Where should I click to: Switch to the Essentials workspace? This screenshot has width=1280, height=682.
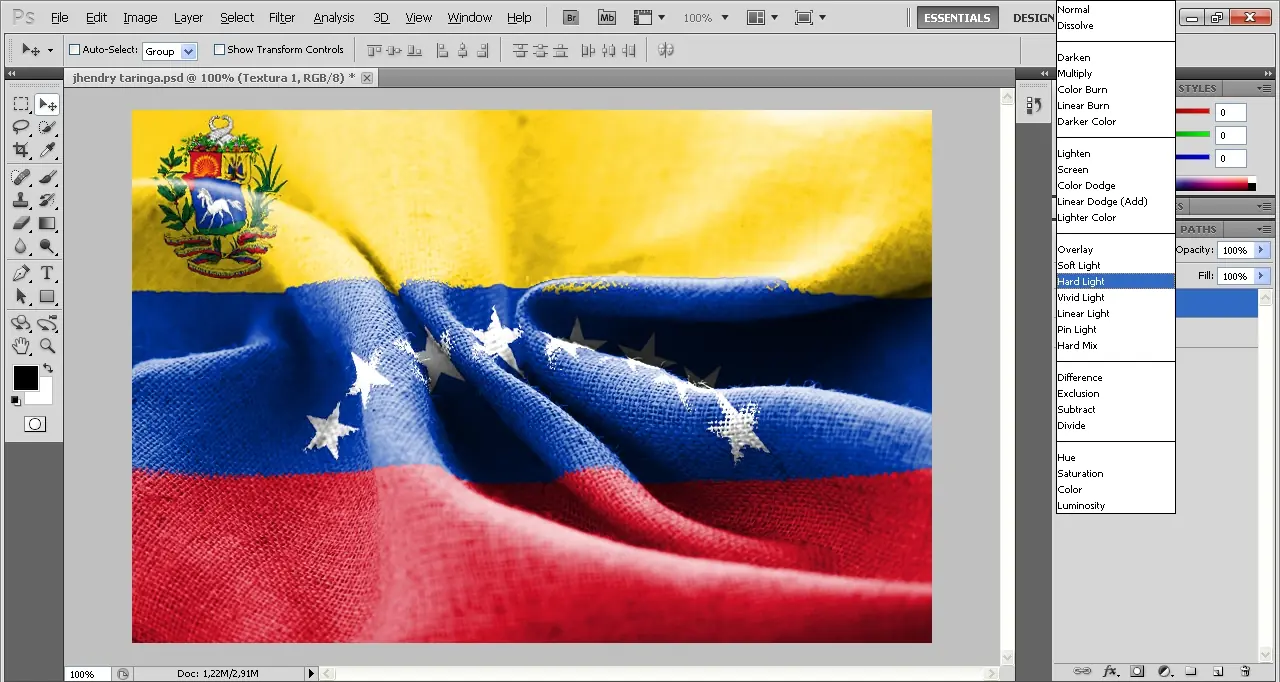957,18
